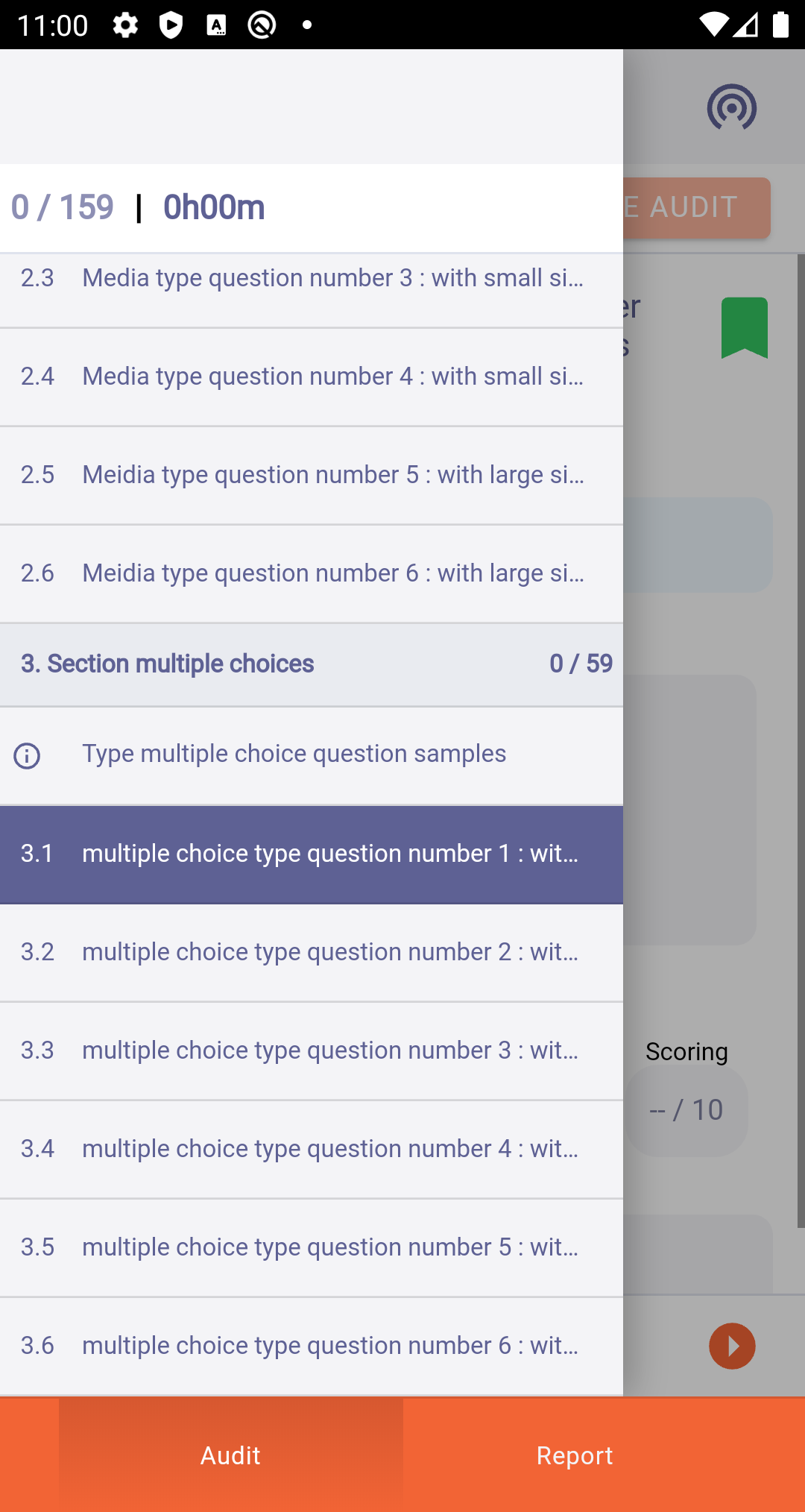The image size is (805, 1512).
Task: Collapse the Section multiple choices header
Action: 312,664
